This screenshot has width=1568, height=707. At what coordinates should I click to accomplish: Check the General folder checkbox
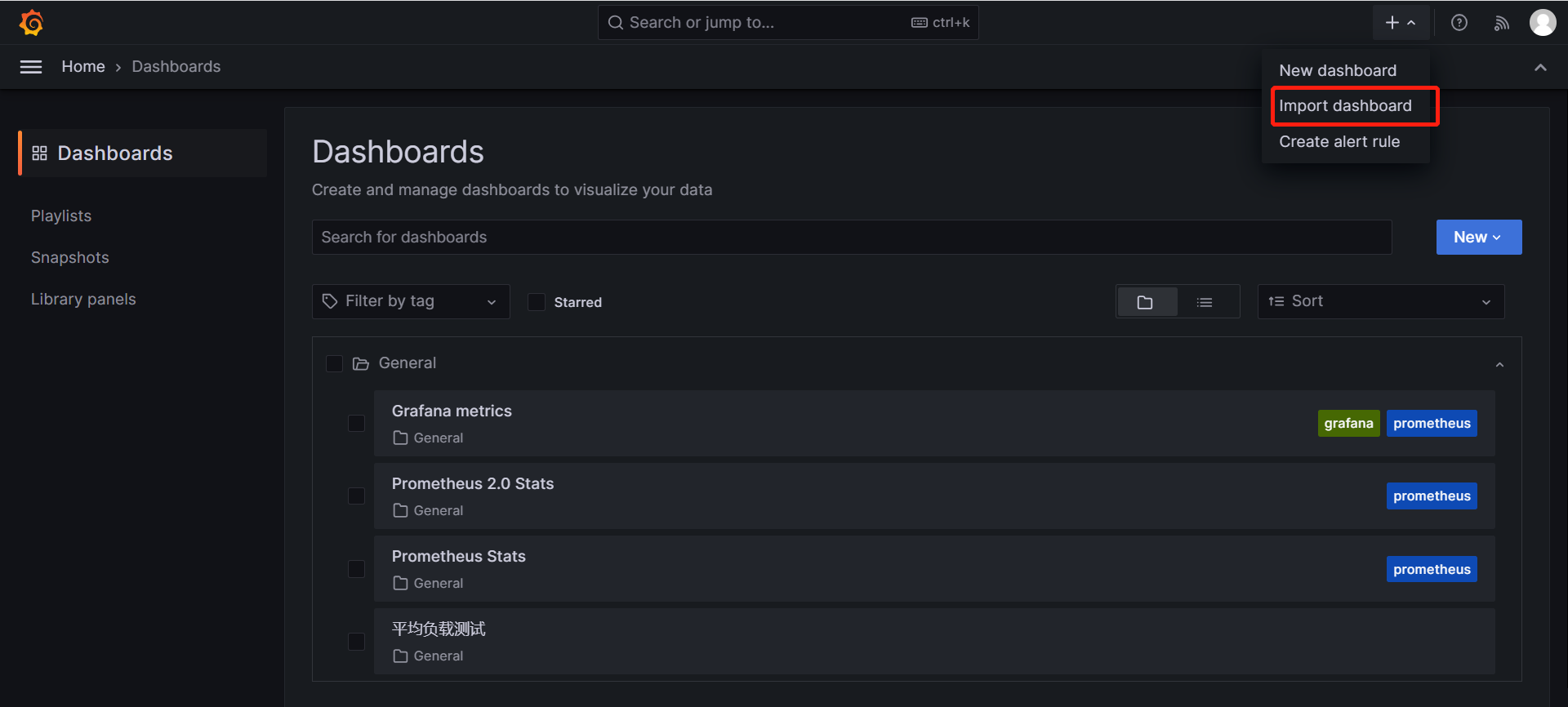pos(334,363)
